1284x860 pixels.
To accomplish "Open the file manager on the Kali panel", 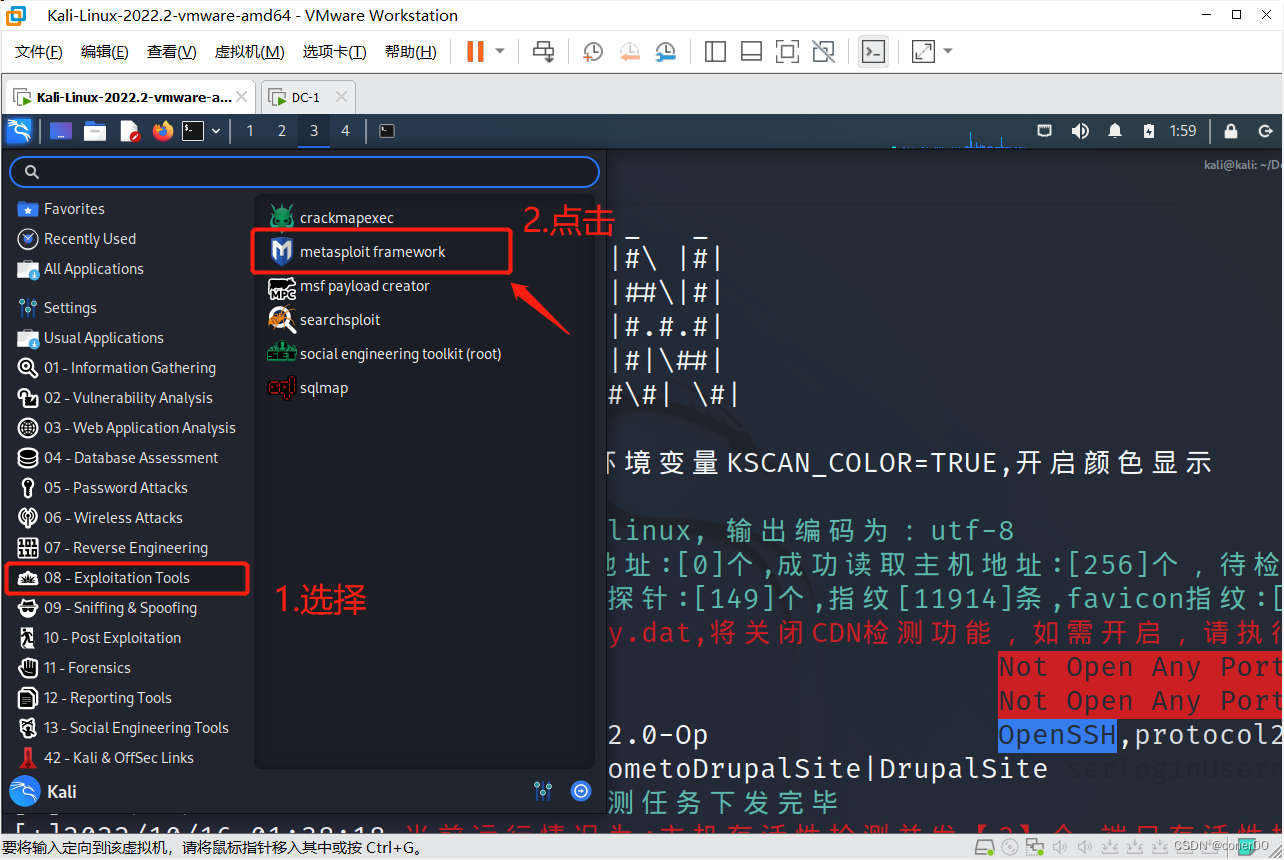I will coord(95,130).
